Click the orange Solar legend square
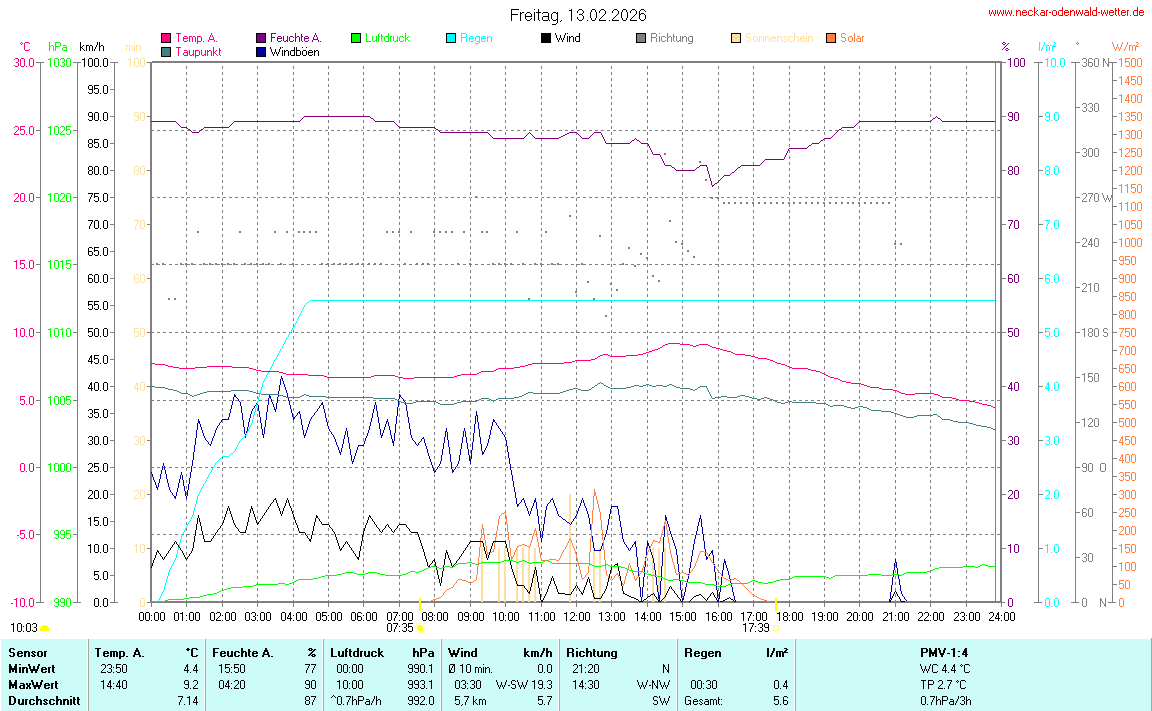The width and height of the screenshot is (1152, 711). (831, 38)
